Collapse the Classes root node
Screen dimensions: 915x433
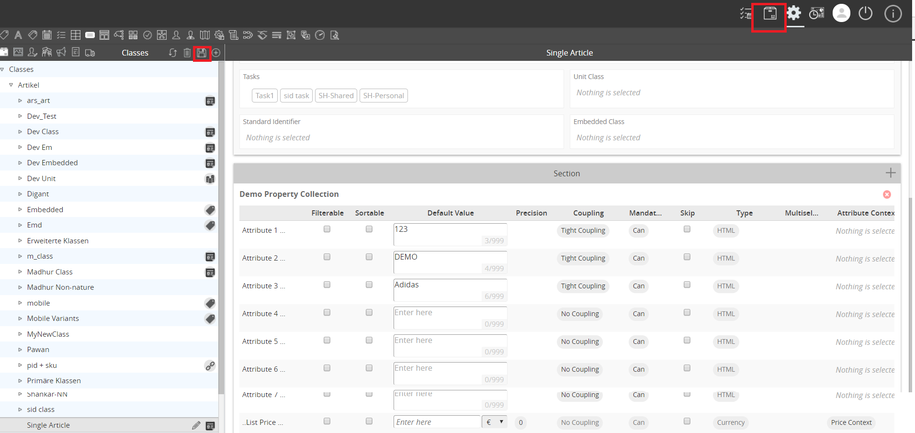(3, 69)
